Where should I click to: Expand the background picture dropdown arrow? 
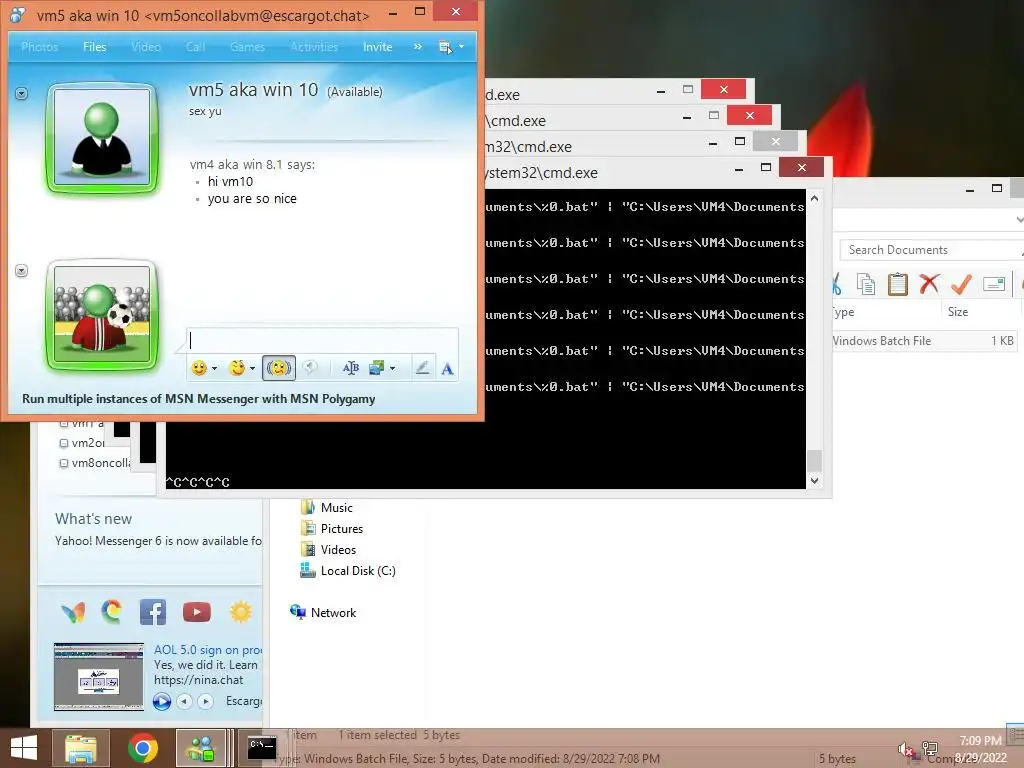click(x=392, y=368)
